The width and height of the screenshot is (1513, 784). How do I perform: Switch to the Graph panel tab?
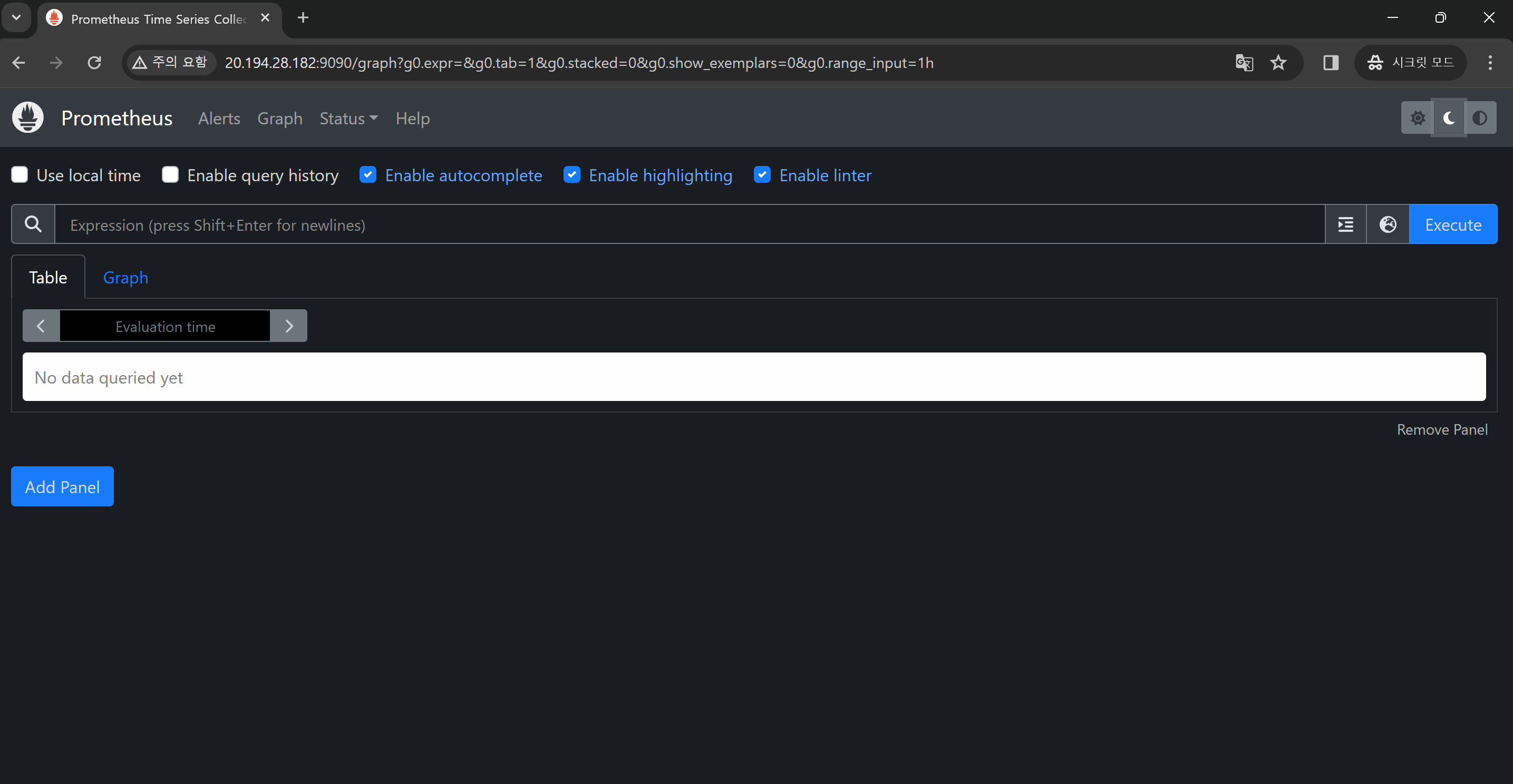point(125,278)
